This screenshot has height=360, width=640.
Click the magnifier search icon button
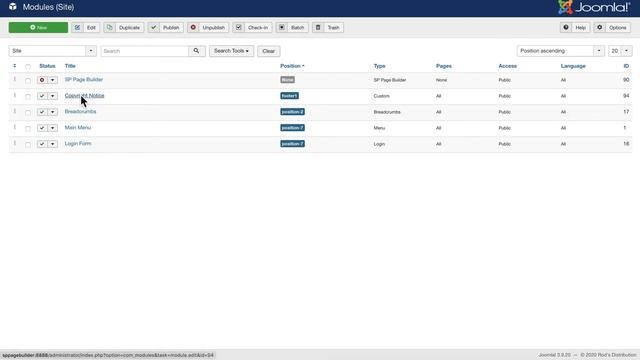point(197,51)
